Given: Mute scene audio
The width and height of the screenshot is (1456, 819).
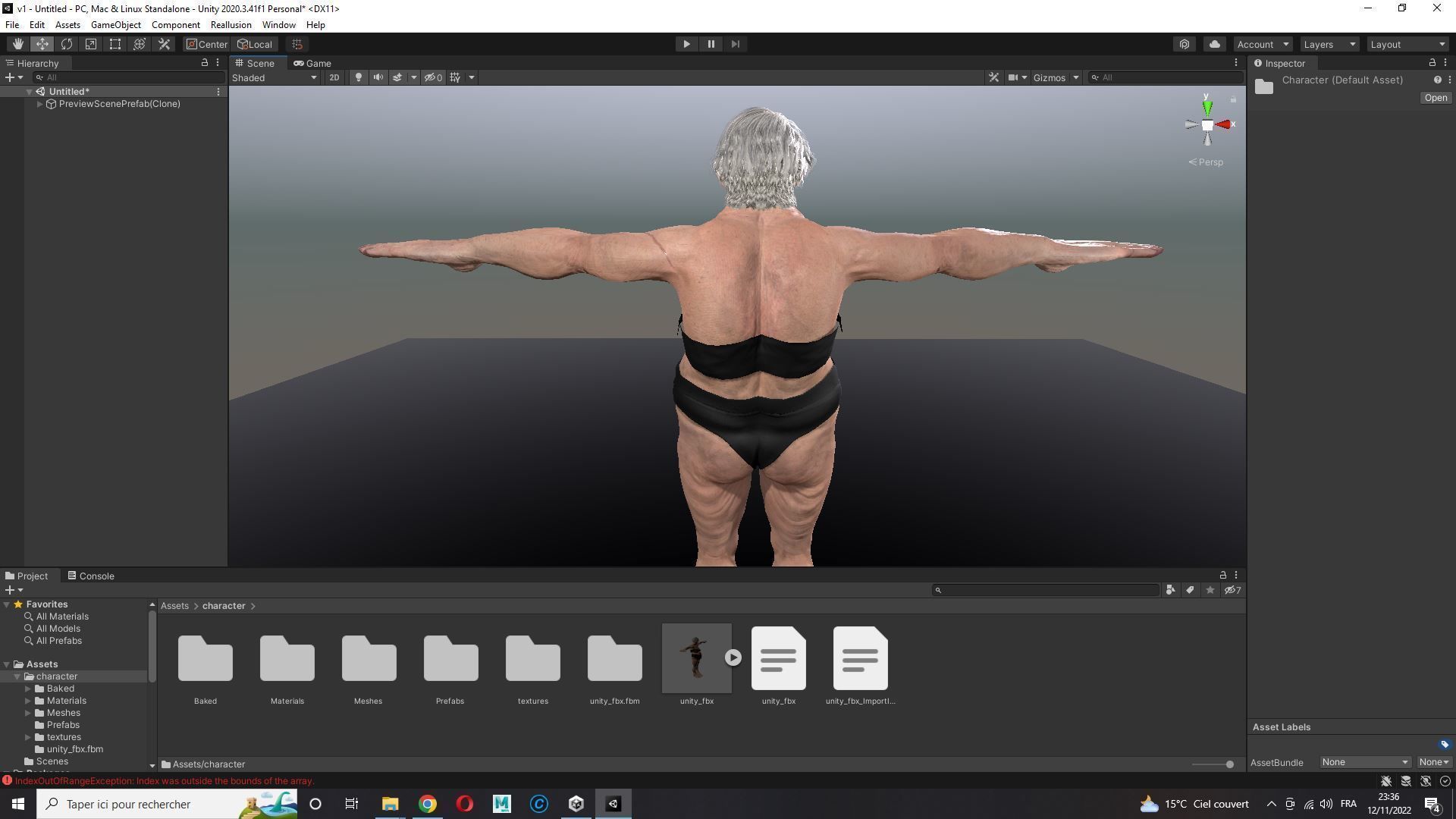Looking at the screenshot, I should click(x=378, y=77).
